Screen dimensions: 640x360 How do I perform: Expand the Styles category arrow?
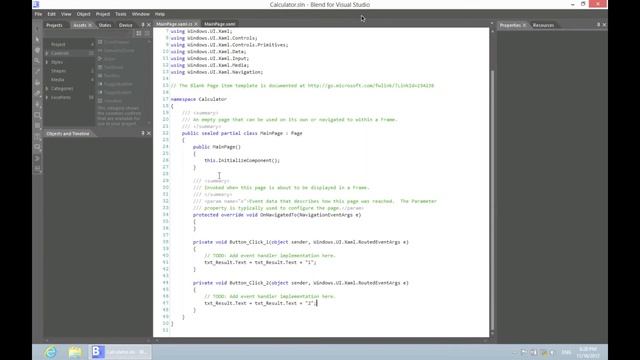[47, 62]
